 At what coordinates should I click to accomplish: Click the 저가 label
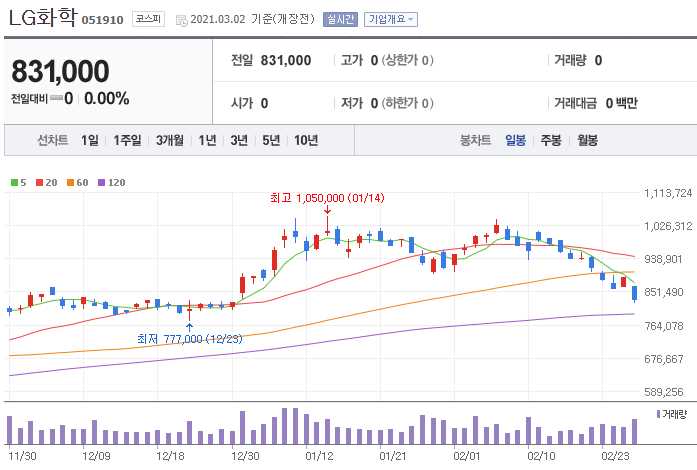(x=352, y=103)
